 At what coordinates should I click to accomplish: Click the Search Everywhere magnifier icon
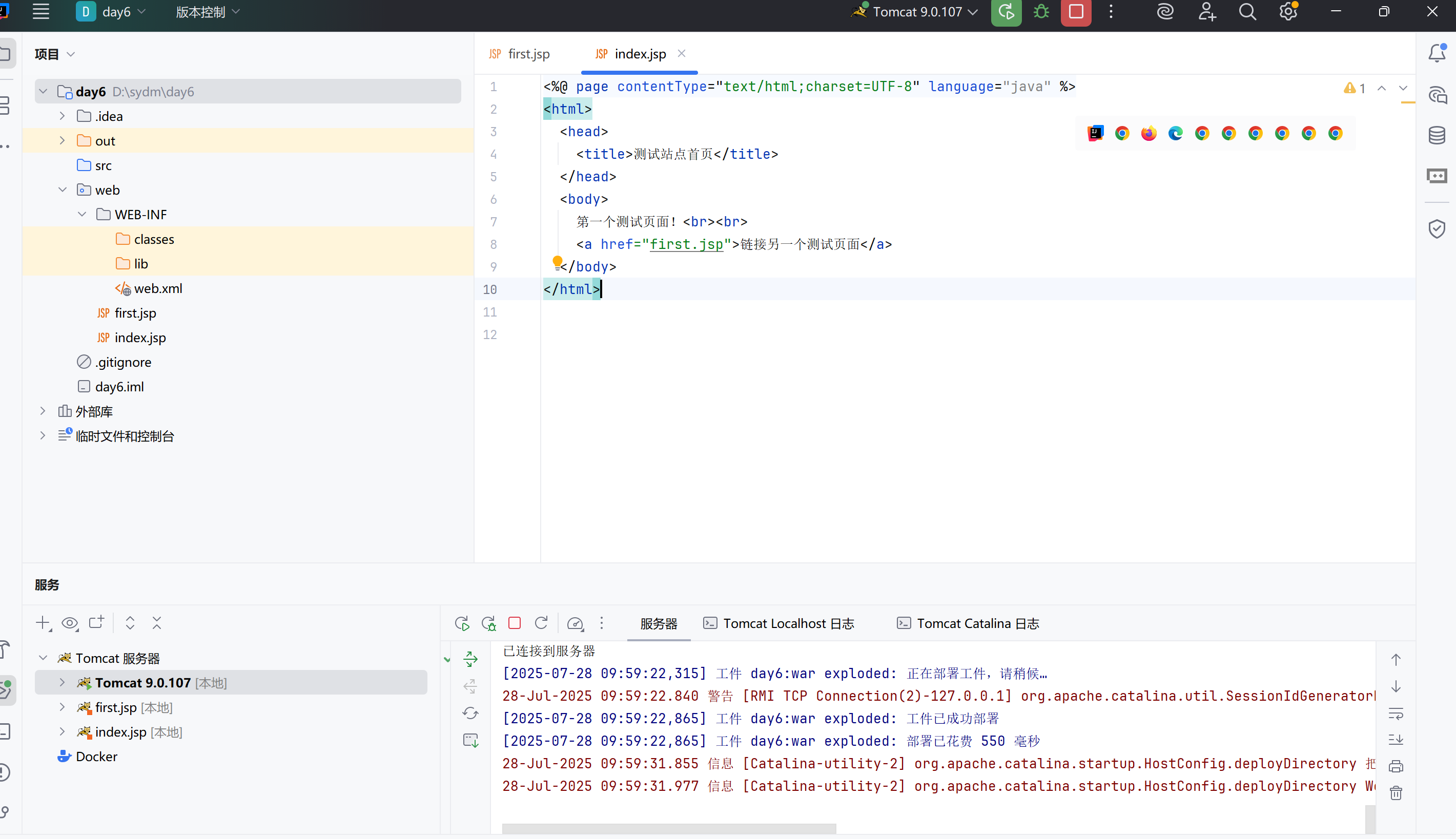1247,12
